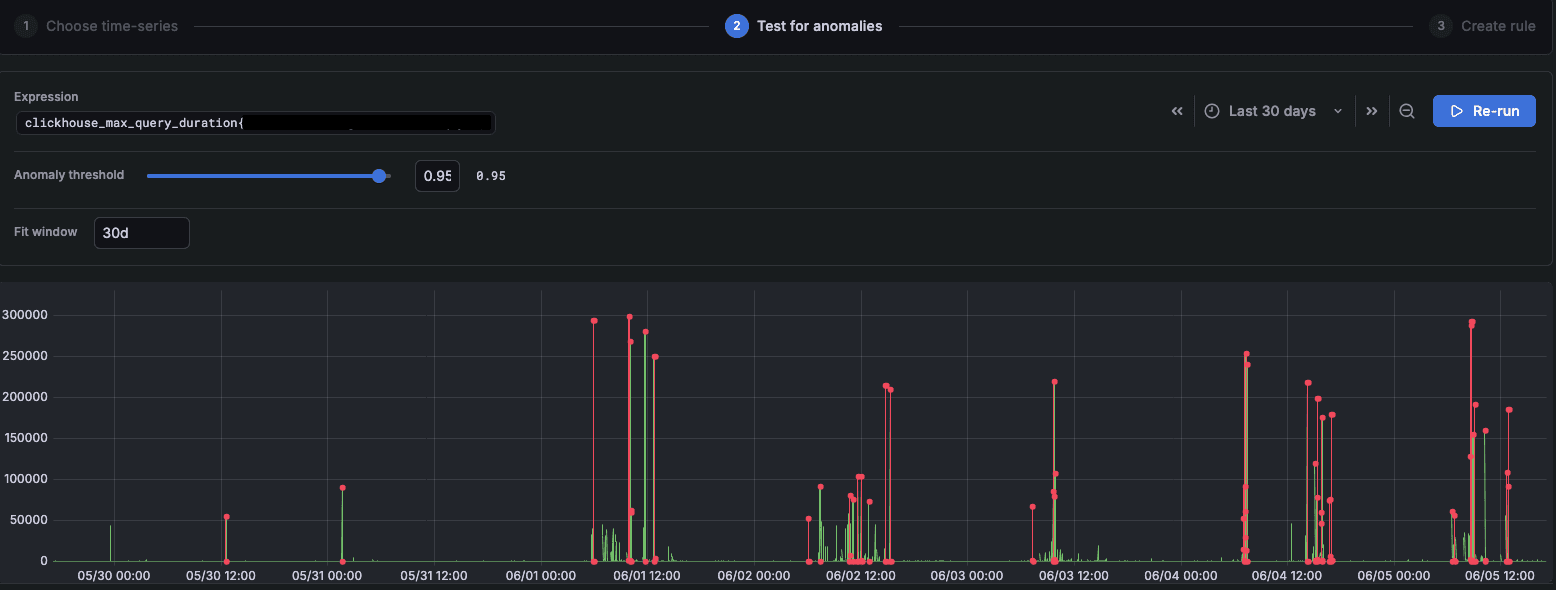This screenshot has width=1556, height=590.
Task: Click the 05/30 00:00 x-axis label
Action: tap(114, 576)
